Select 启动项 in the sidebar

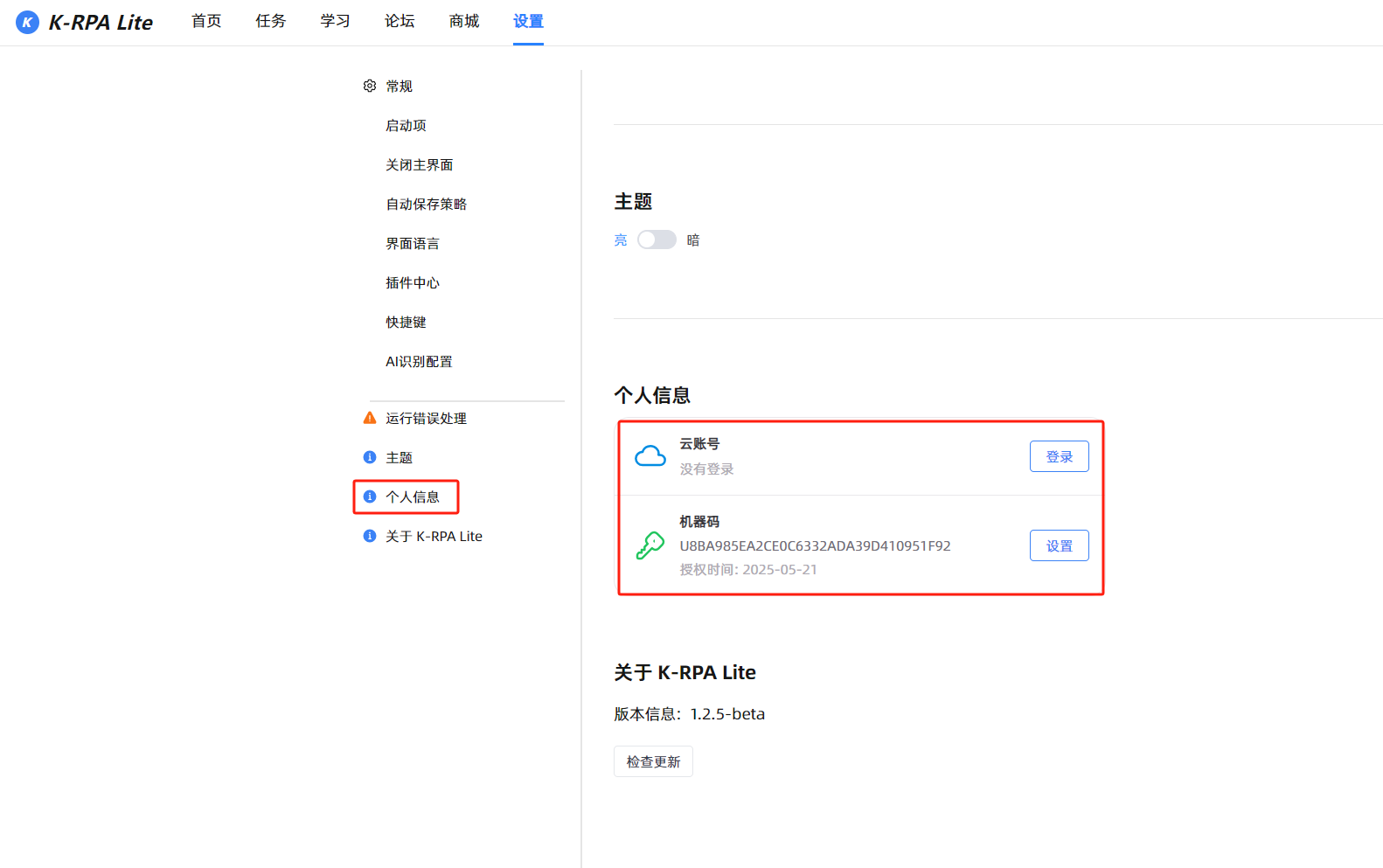(406, 125)
